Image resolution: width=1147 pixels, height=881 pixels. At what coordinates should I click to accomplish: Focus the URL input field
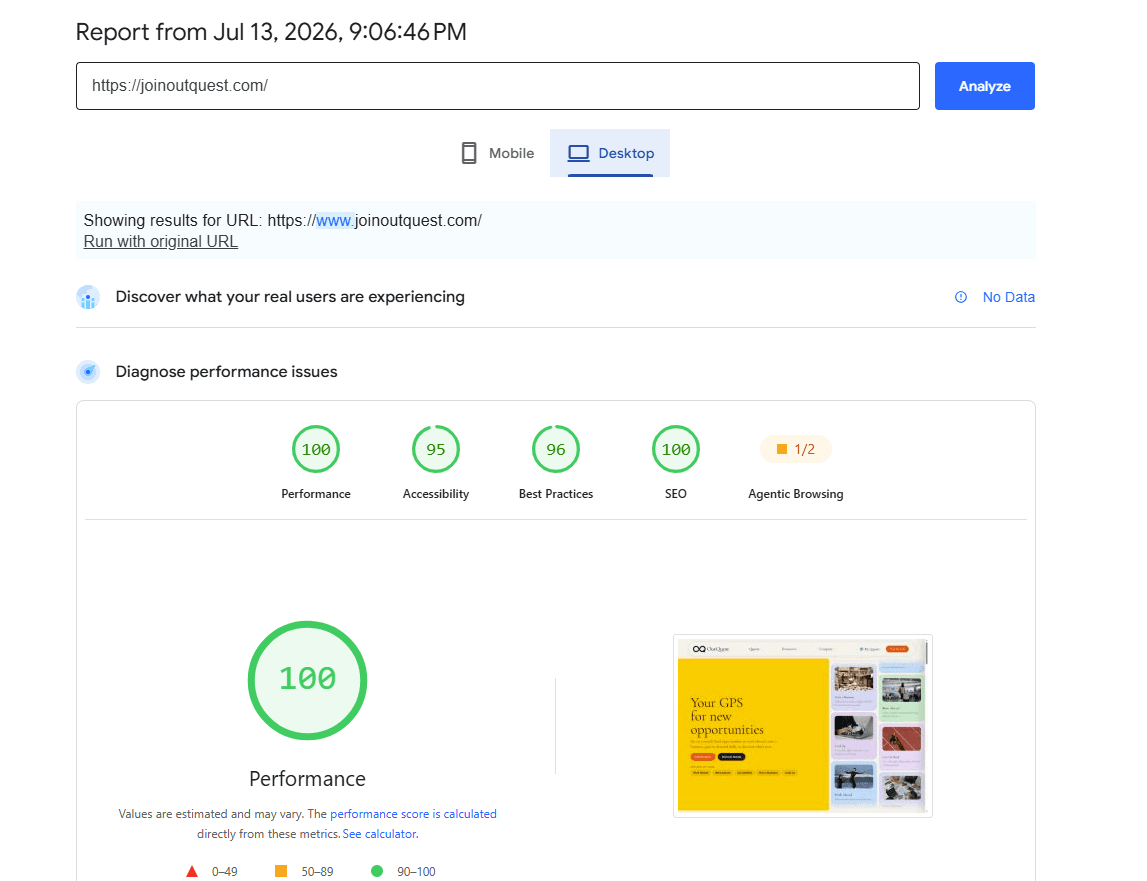[497, 86]
